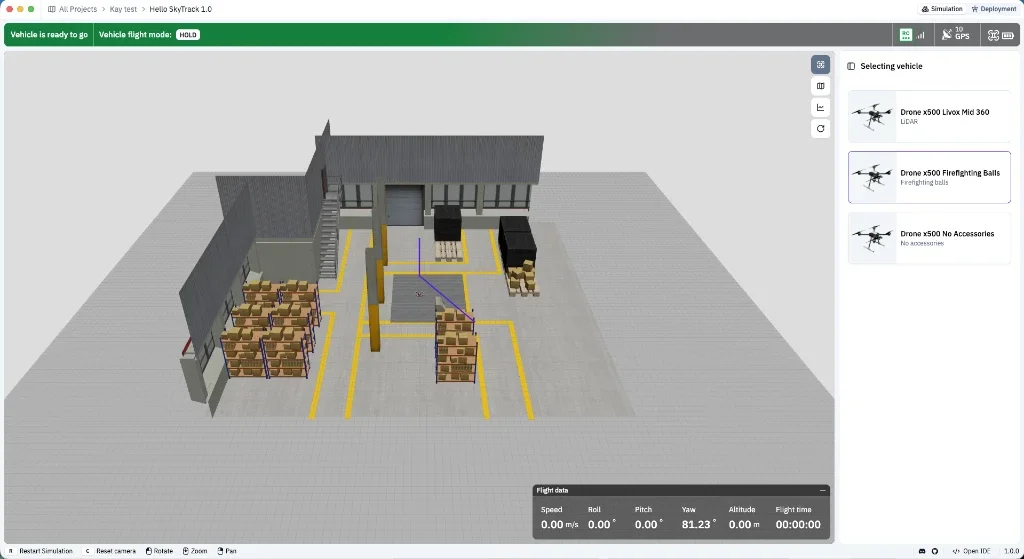1024x559 pixels.
Task: Click the Rotate mouse hint icon
Action: (x=148, y=551)
